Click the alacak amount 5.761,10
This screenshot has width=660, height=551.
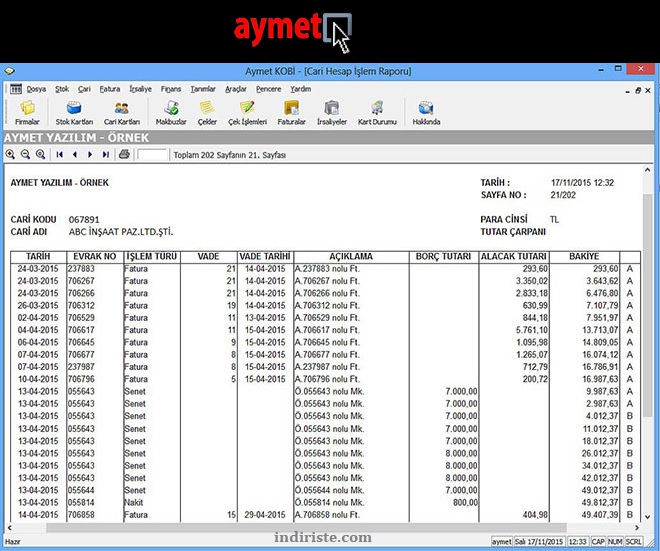pyautogui.click(x=532, y=330)
